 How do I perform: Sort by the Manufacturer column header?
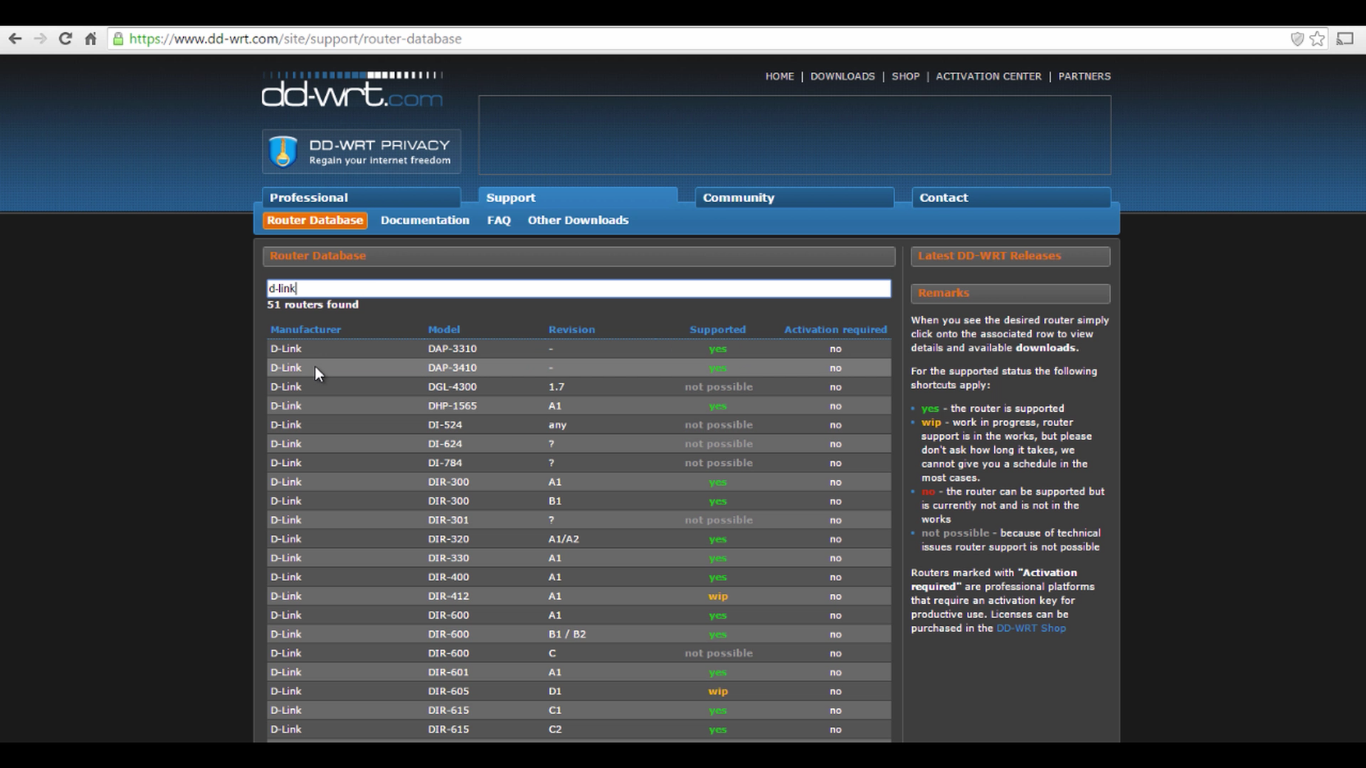click(x=305, y=329)
